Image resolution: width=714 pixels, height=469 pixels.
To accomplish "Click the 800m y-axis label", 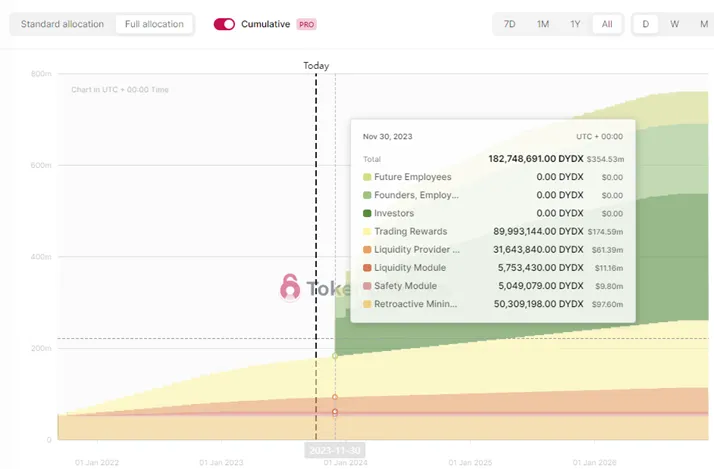I will coord(41,74).
